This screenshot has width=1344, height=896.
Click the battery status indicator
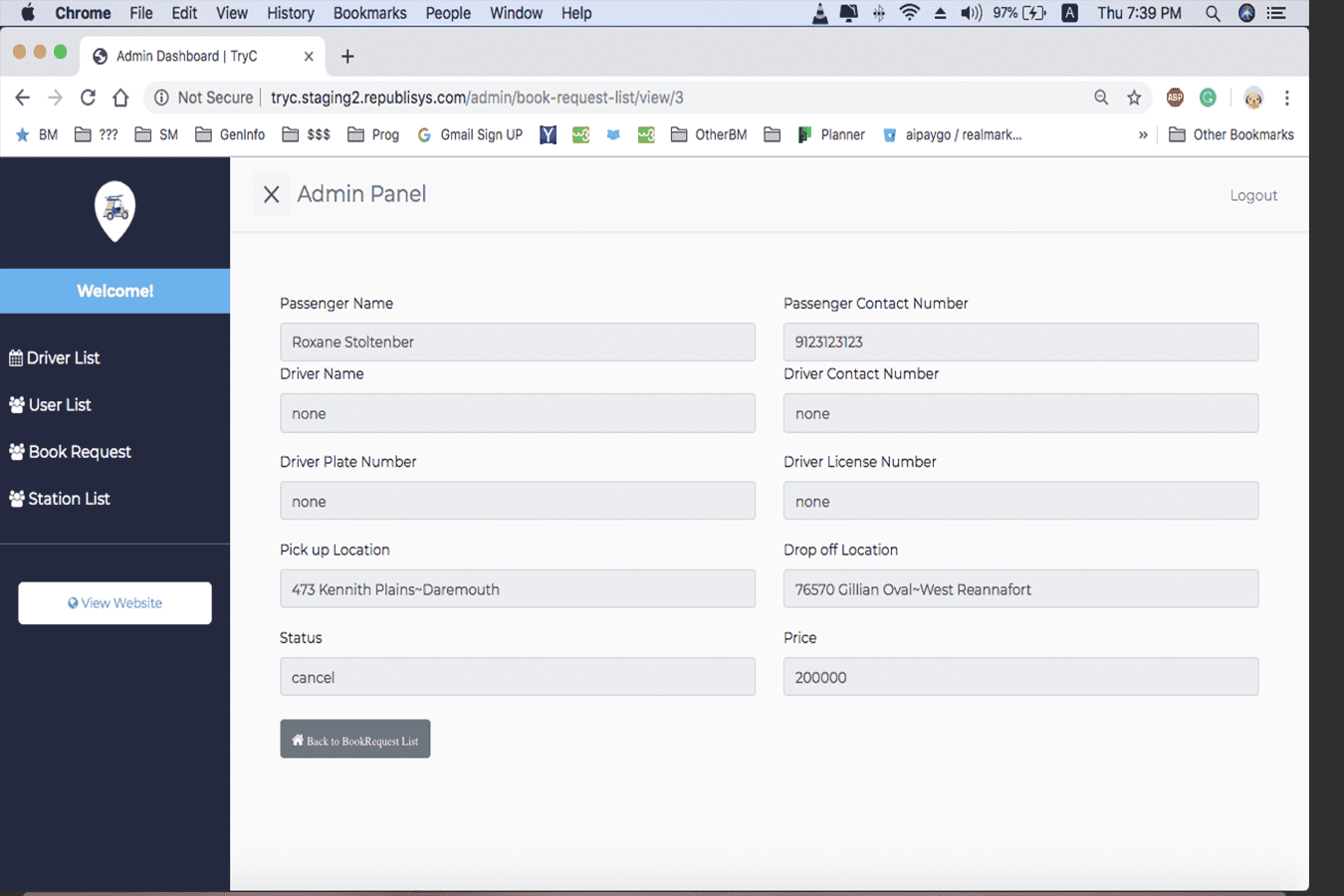coord(1019,13)
